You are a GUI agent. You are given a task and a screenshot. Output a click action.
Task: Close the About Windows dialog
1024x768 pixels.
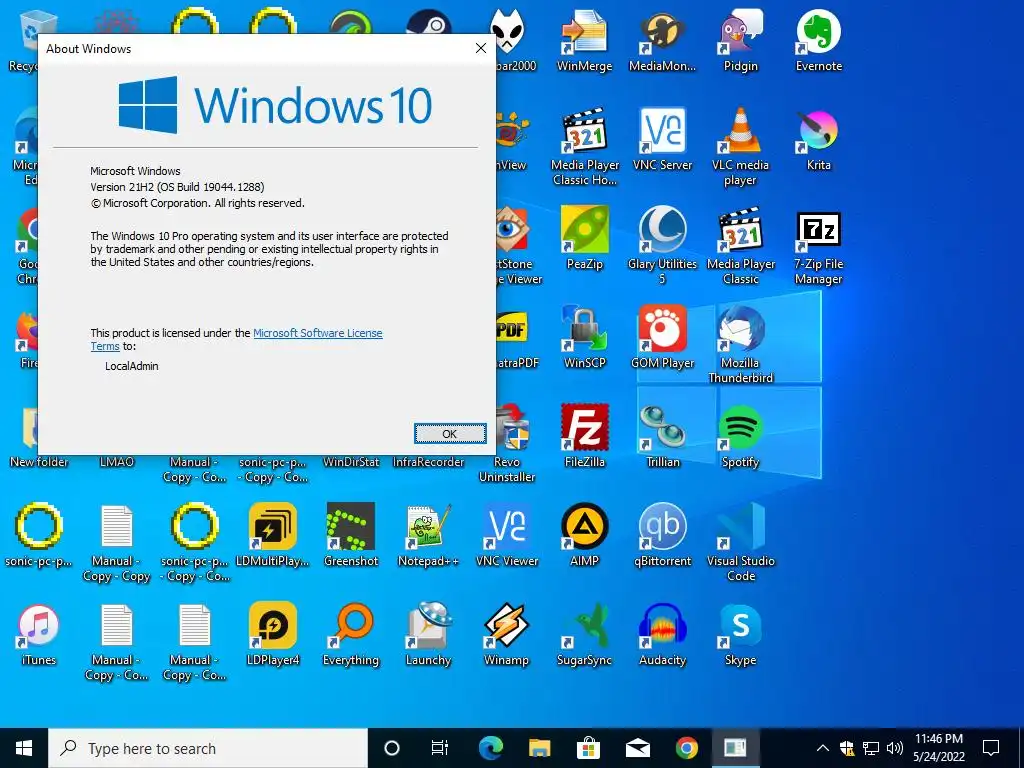[481, 48]
